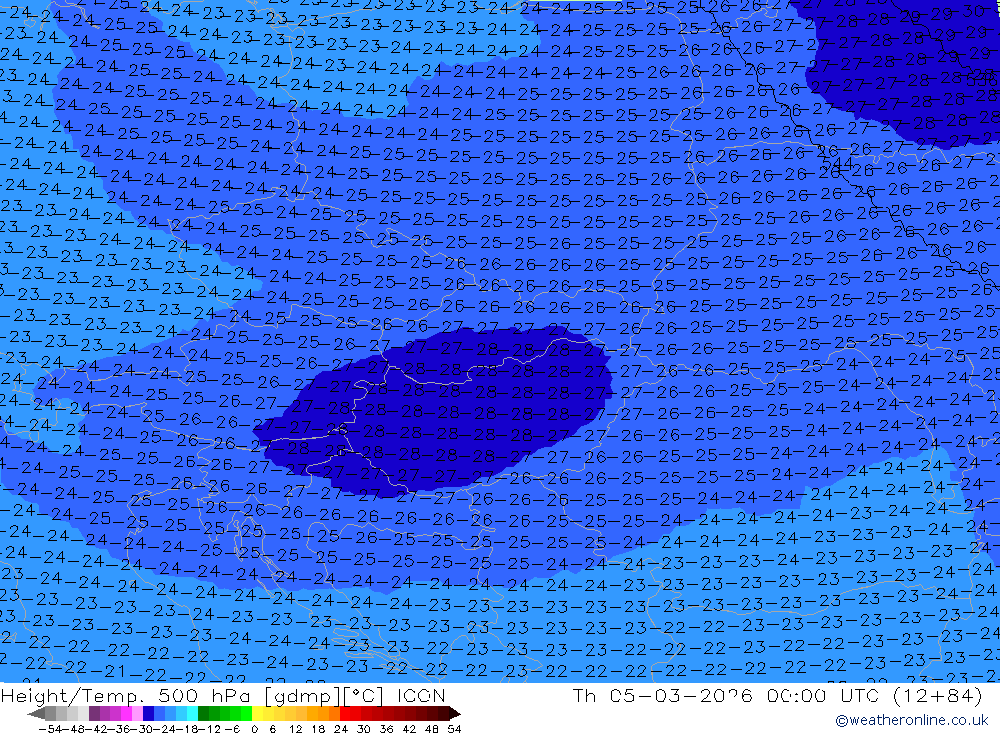Click the weatheronline.co.uk copyright link

[911, 720]
